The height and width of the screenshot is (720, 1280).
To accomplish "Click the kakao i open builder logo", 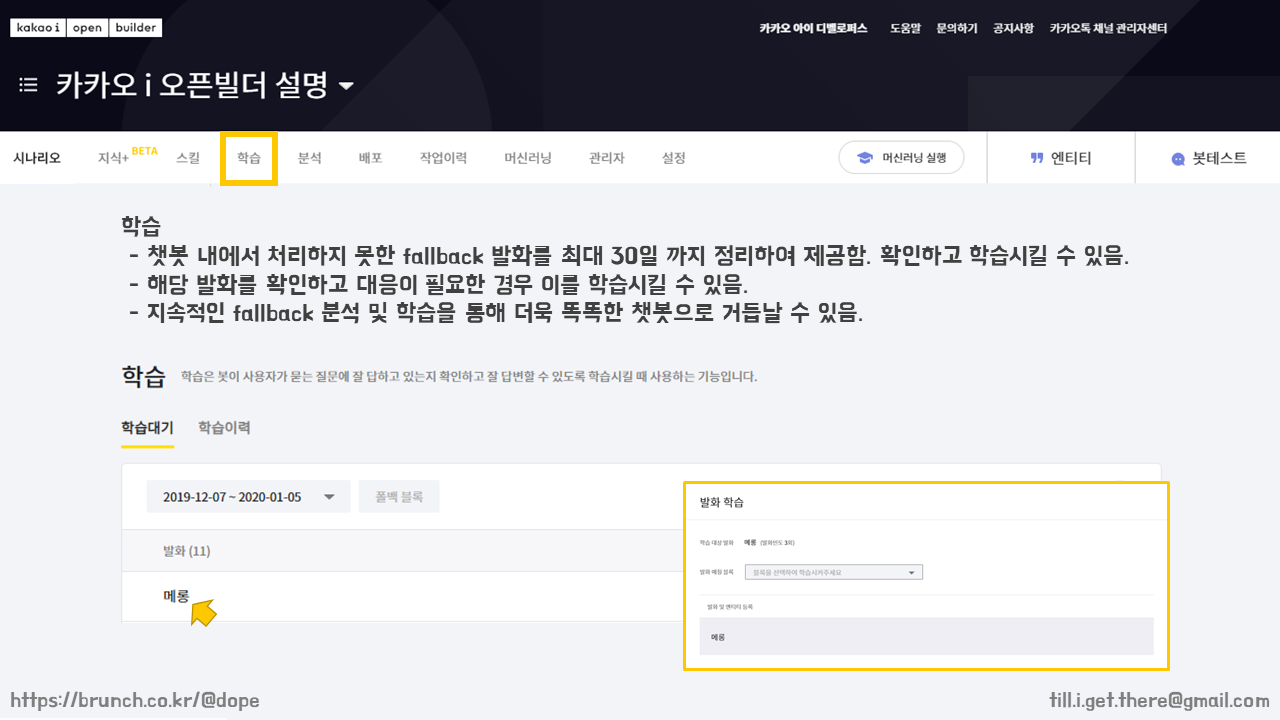I will [86, 28].
